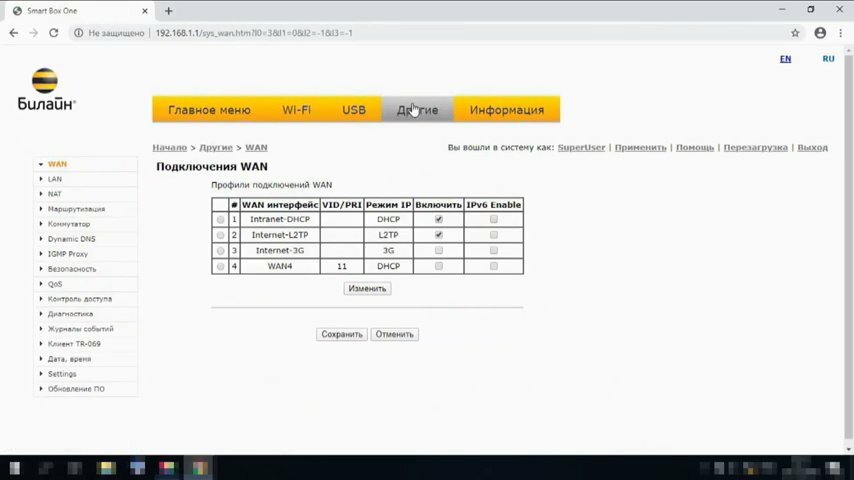This screenshot has width=854, height=480.
Task: Follow the Начало breadcrumb link
Action: (x=169, y=148)
